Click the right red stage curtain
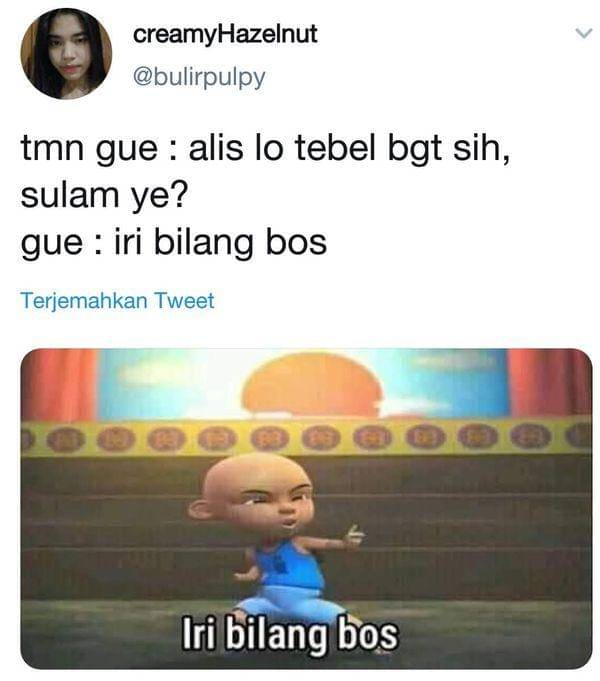 [x=550, y=383]
